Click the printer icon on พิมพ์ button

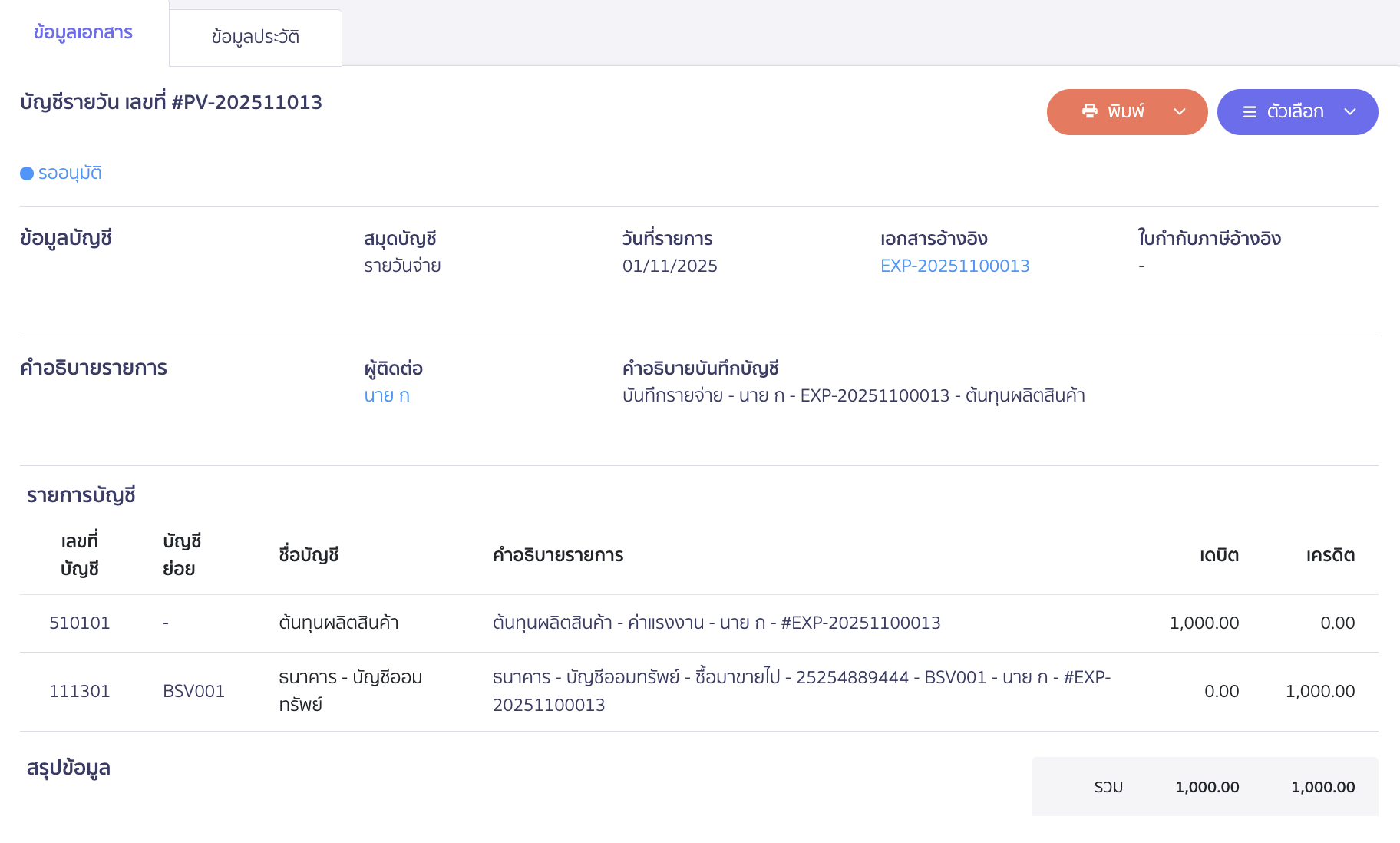coord(1091,111)
